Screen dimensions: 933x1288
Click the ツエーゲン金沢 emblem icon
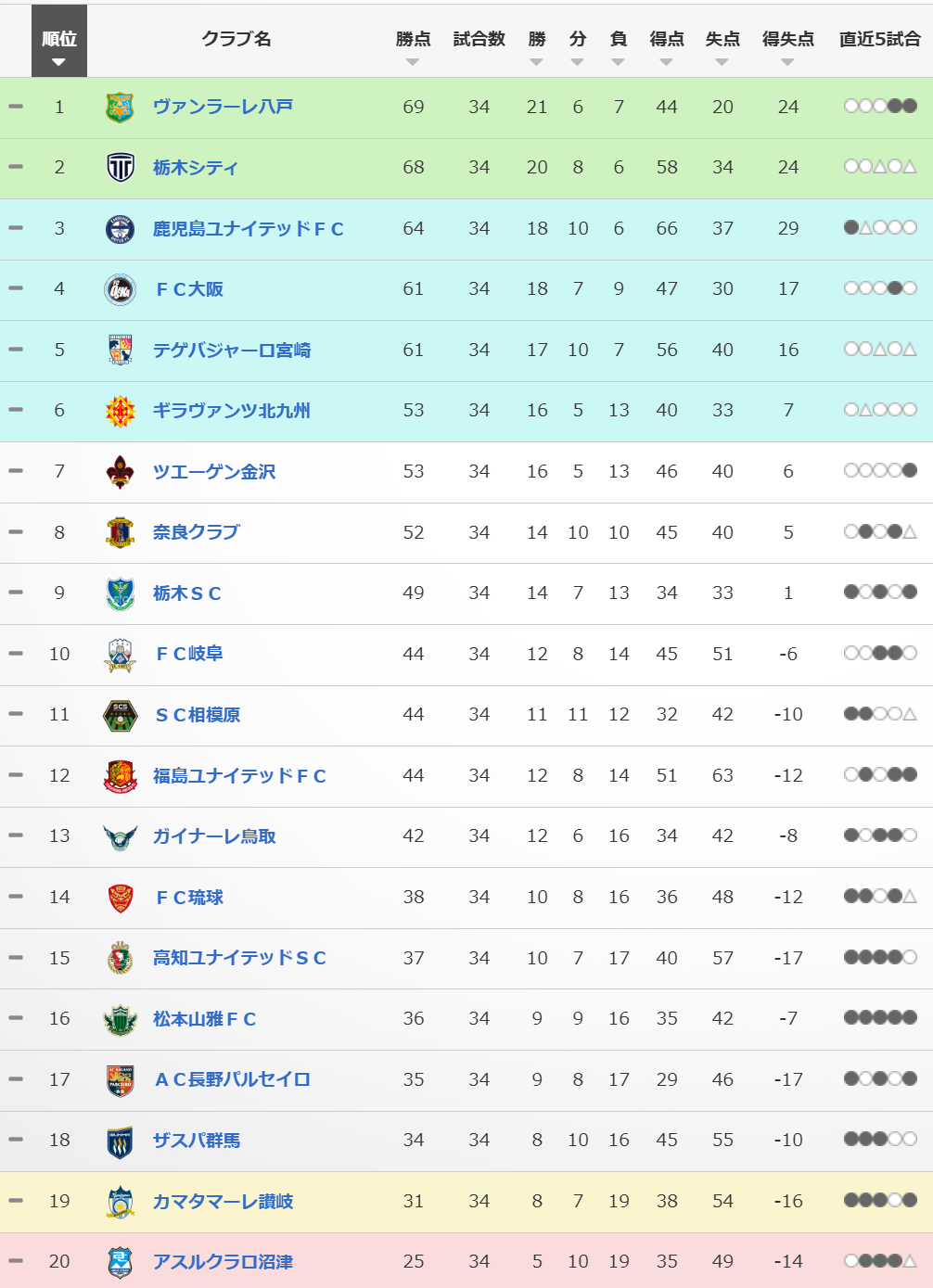[x=120, y=472]
